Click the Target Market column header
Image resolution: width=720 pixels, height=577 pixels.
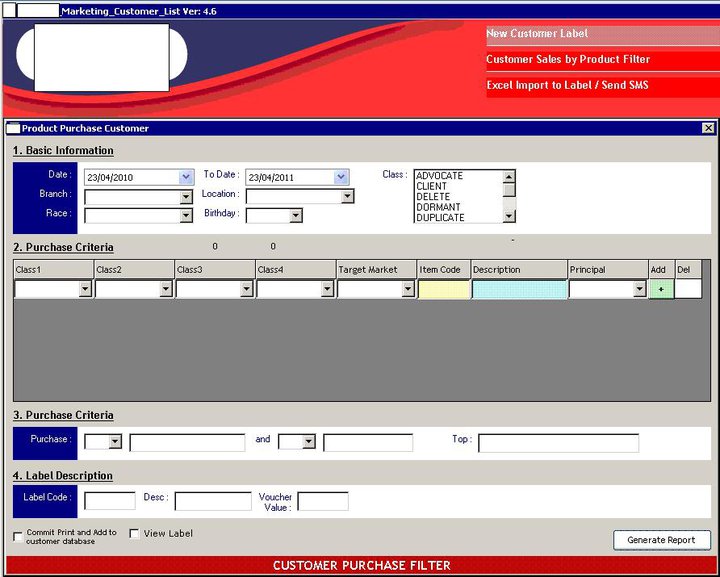tap(376, 269)
